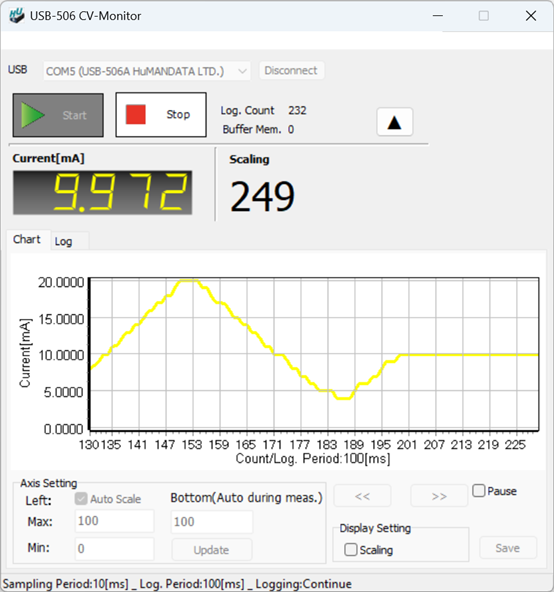Click the Save button
The image size is (554, 592).
coord(508,548)
